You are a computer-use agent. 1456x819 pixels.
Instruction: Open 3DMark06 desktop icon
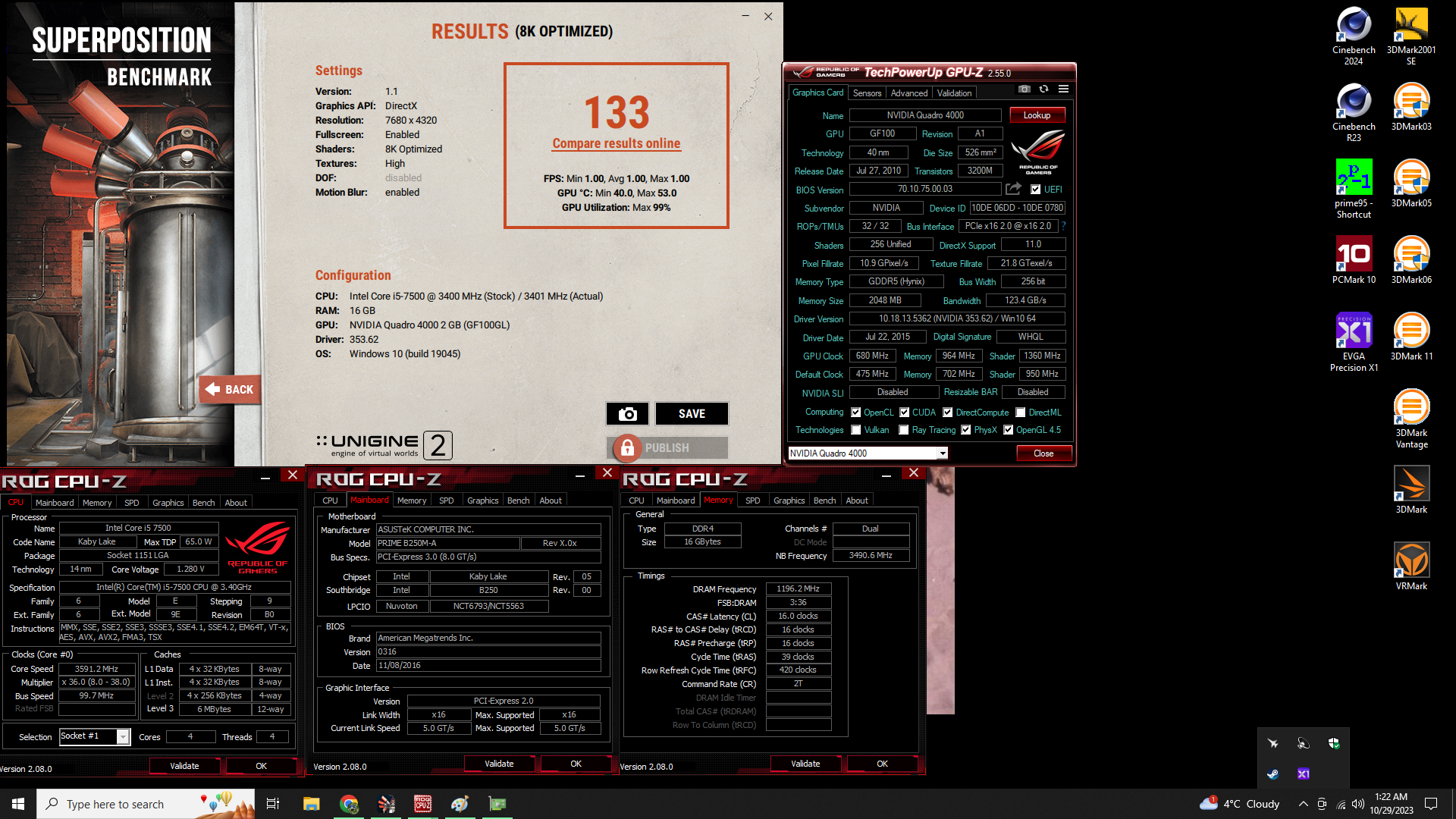[x=1411, y=260]
